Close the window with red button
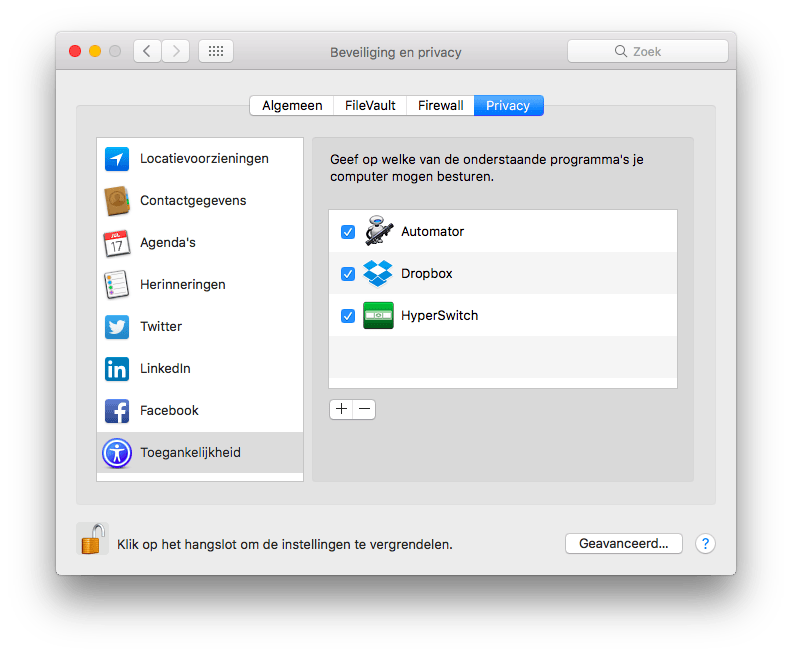The width and height of the screenshot is (792, 655). point(75,51)
